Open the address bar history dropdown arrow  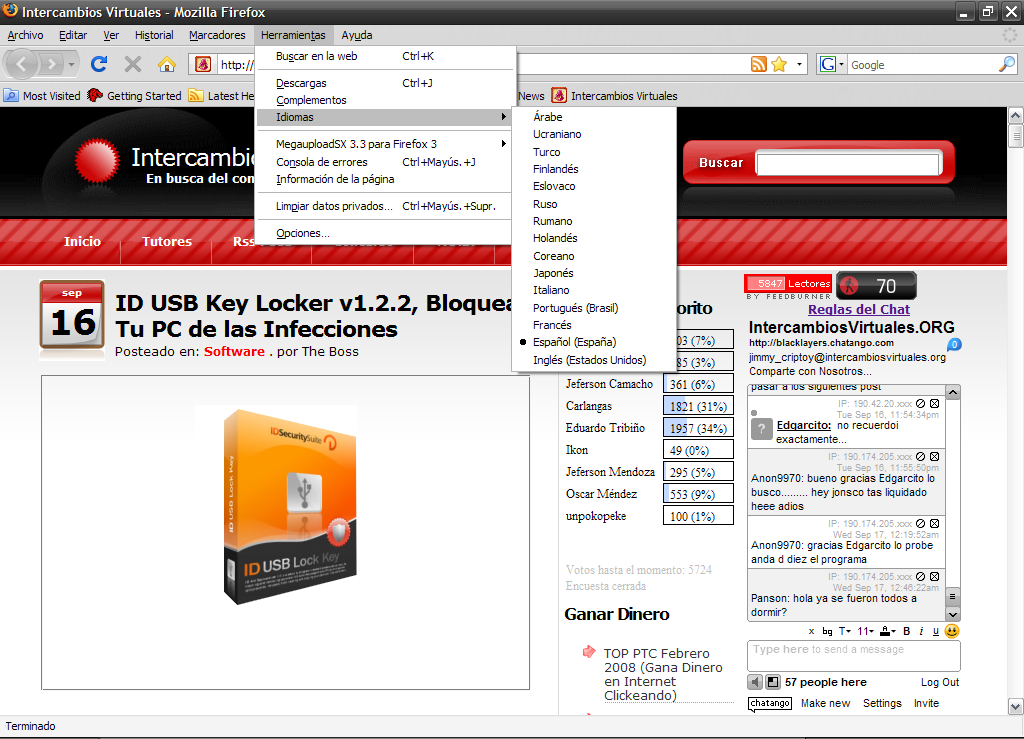pos(799,64)
